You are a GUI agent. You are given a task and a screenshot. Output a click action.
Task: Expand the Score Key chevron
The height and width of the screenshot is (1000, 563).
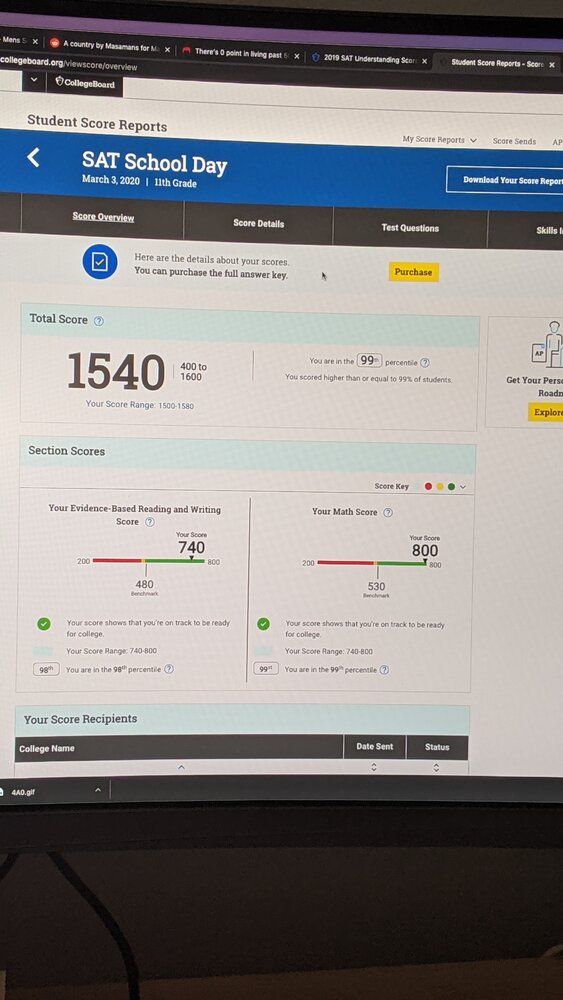click(x=463, y=487)
